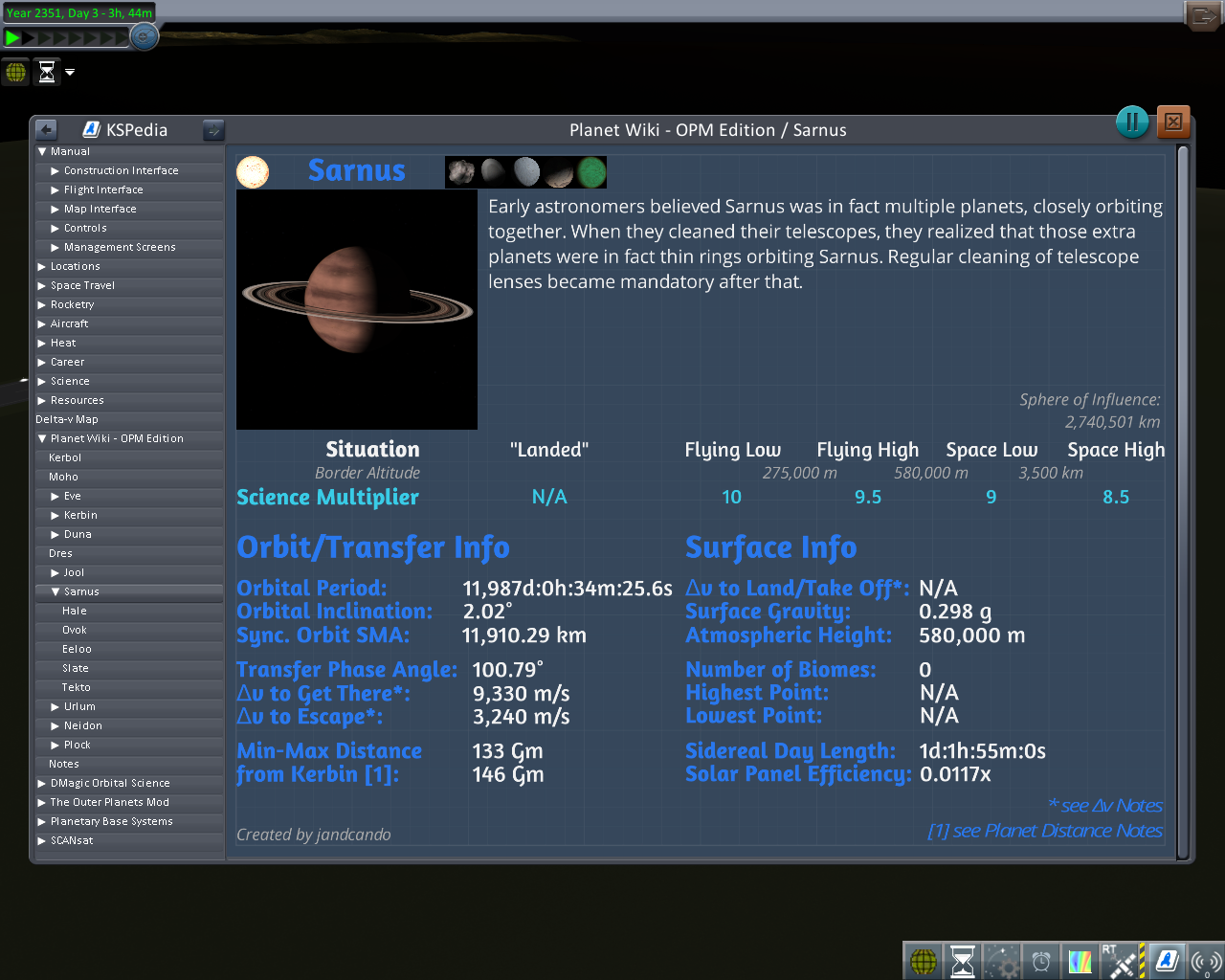Click the gear with trajectory arc icon
The image size is (1225, 980).
(1002, 961)
